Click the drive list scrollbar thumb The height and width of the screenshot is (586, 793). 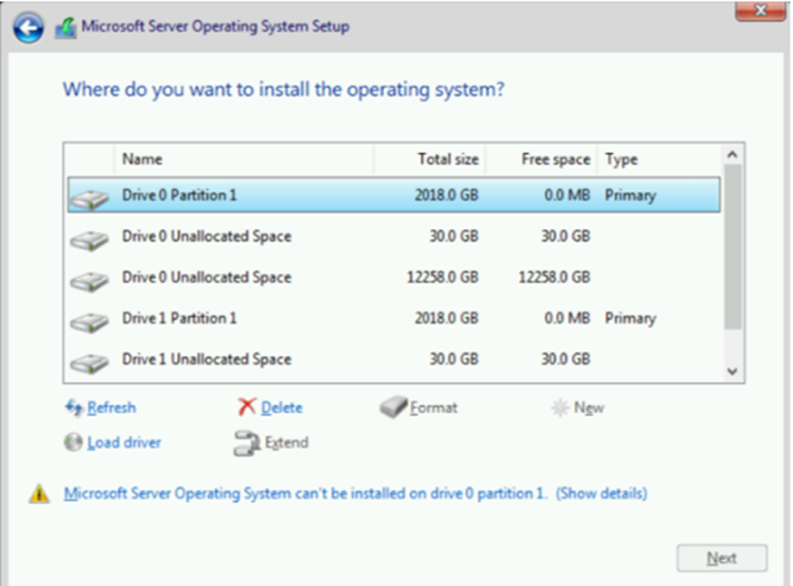pyautogui.click(x=732, y=247)
